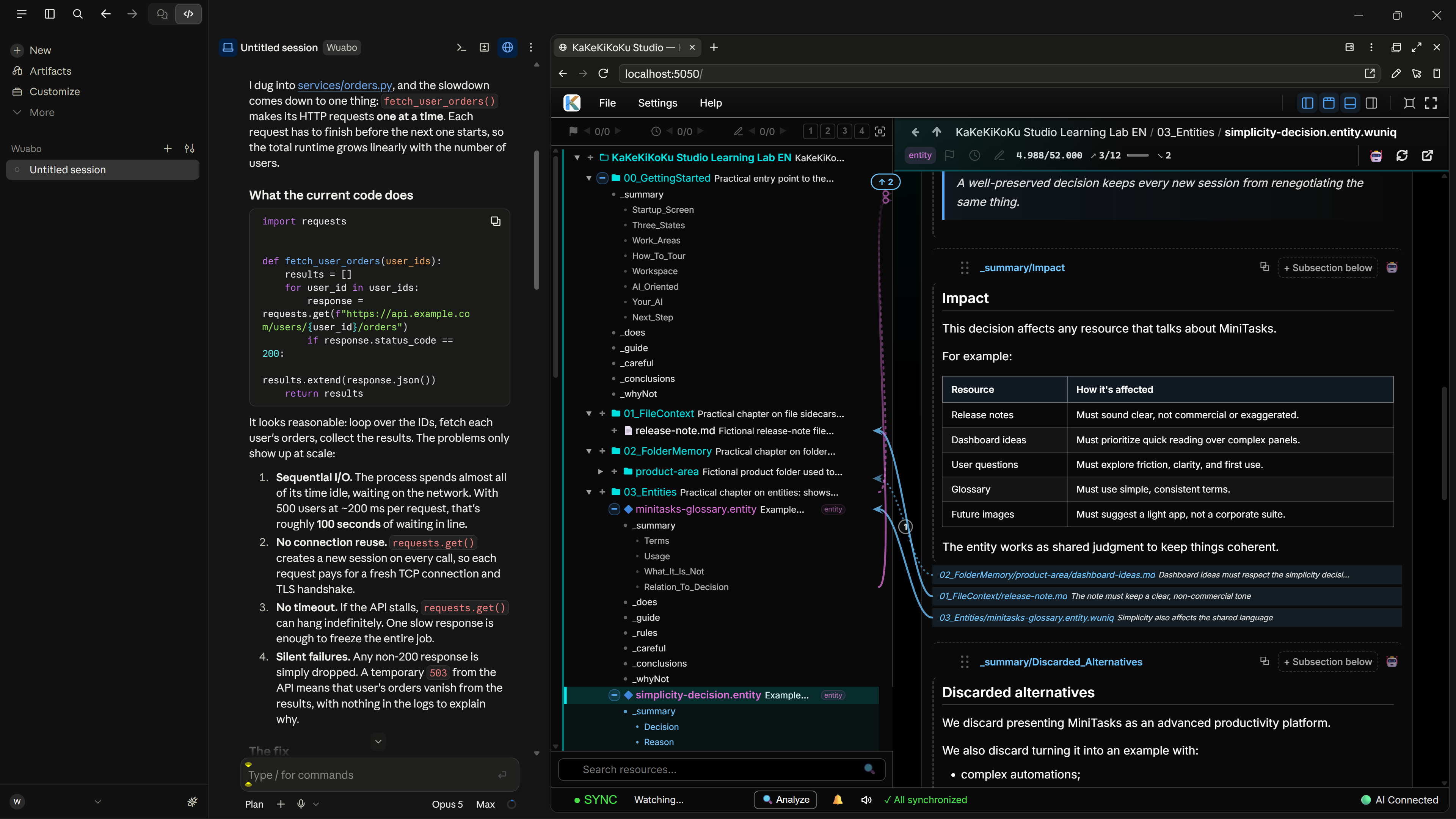1456x819 pixels.
Task: Toggle left sidebar layout in KaKeKiKoKu Studio
Action: (1307, 103)
